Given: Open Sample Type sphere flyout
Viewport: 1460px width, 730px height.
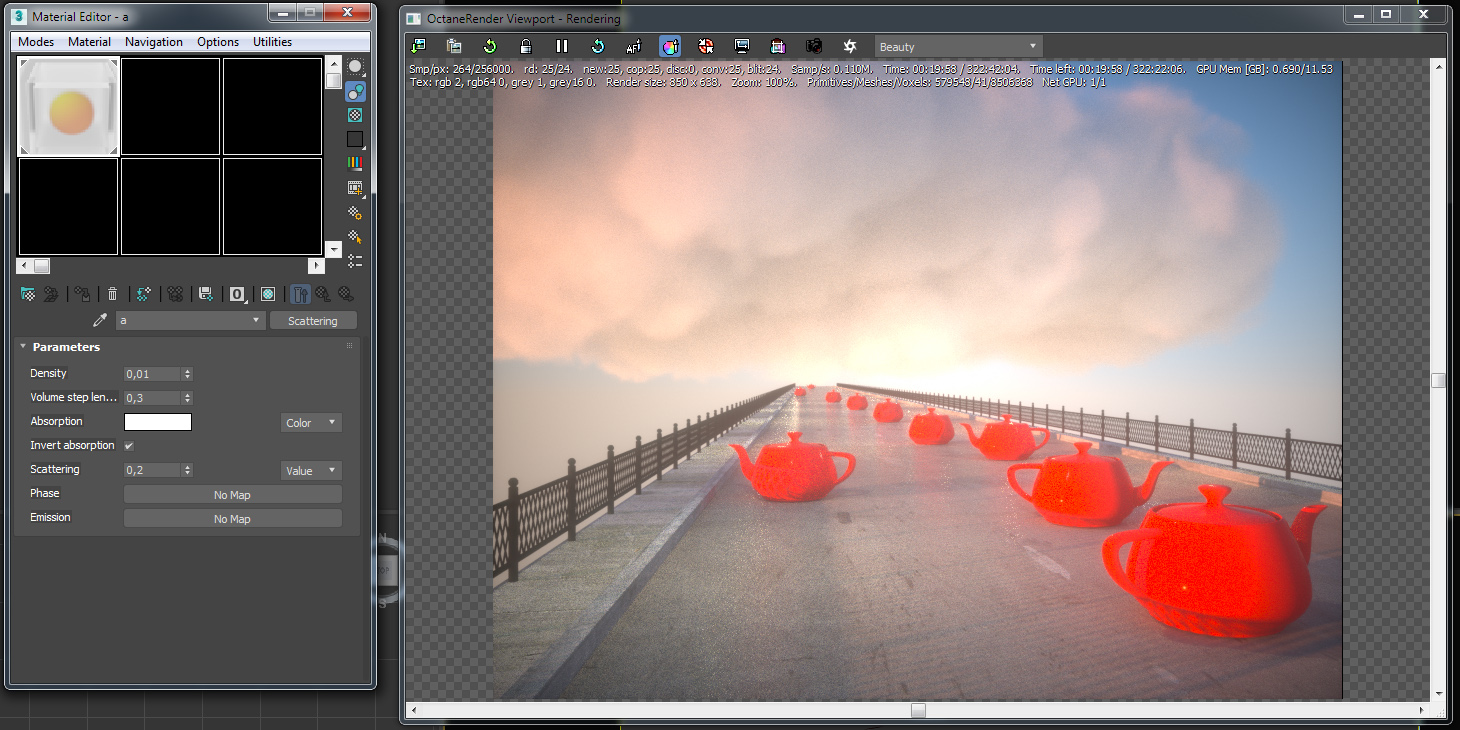Looking at the screenshot, I should coord(355,67).
